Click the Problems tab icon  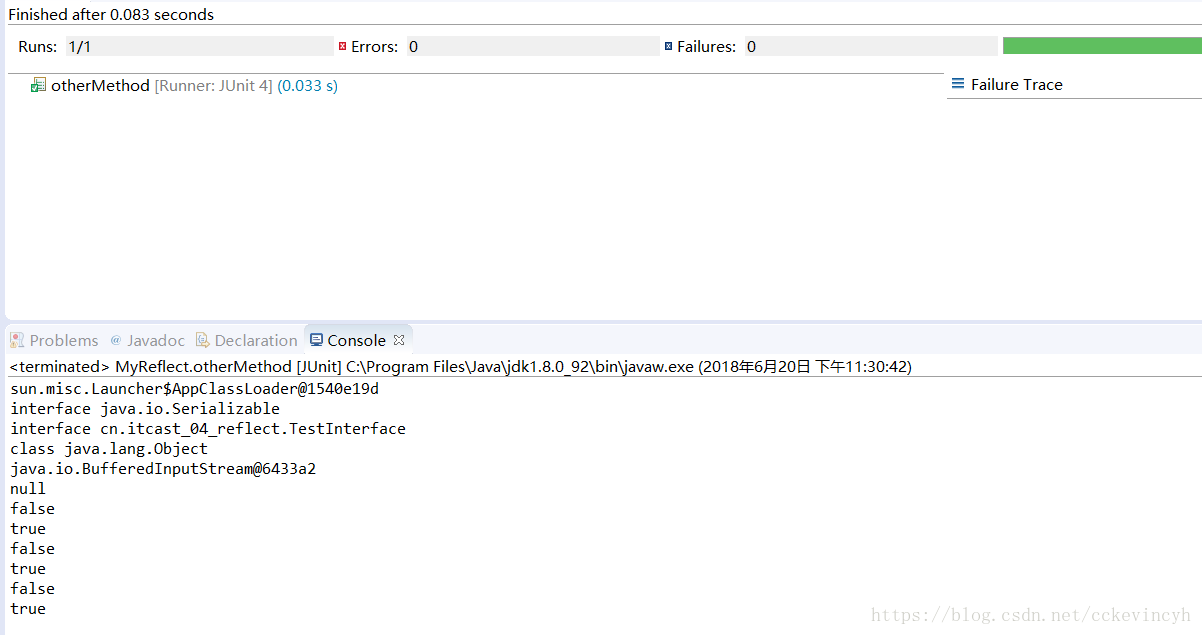pyautogui.click(x=17, y=340)
